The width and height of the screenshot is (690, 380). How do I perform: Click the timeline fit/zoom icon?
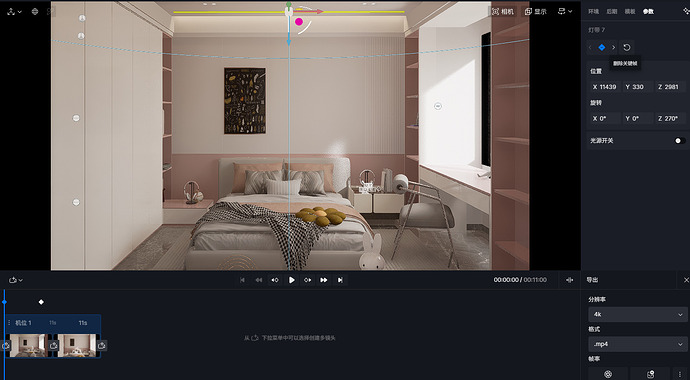pos(570,280)
